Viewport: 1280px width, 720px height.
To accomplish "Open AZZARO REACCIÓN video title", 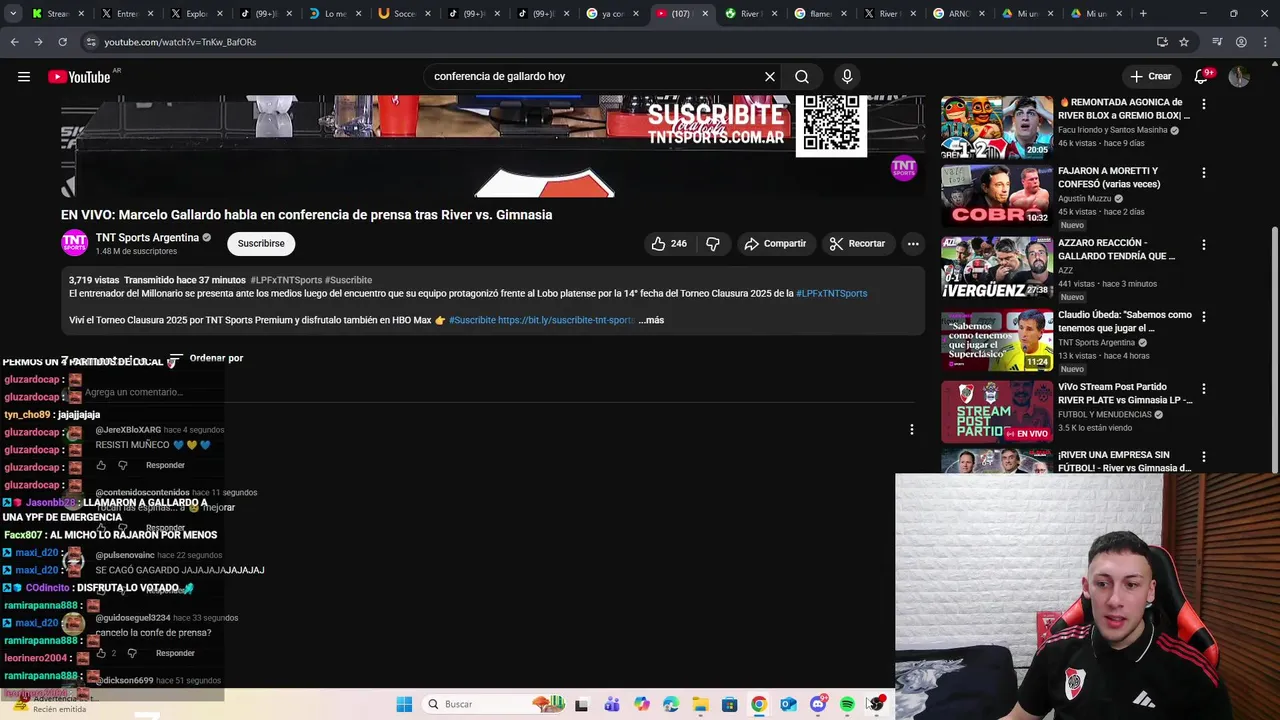I will pos(1116,249).
